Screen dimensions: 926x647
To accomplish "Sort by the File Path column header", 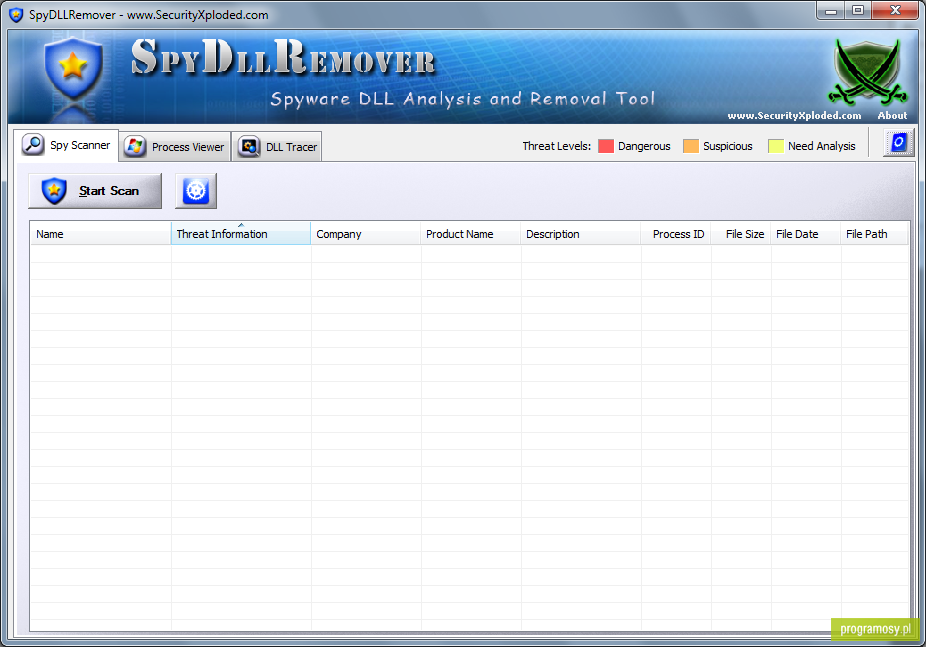I will tap(874, 234).
